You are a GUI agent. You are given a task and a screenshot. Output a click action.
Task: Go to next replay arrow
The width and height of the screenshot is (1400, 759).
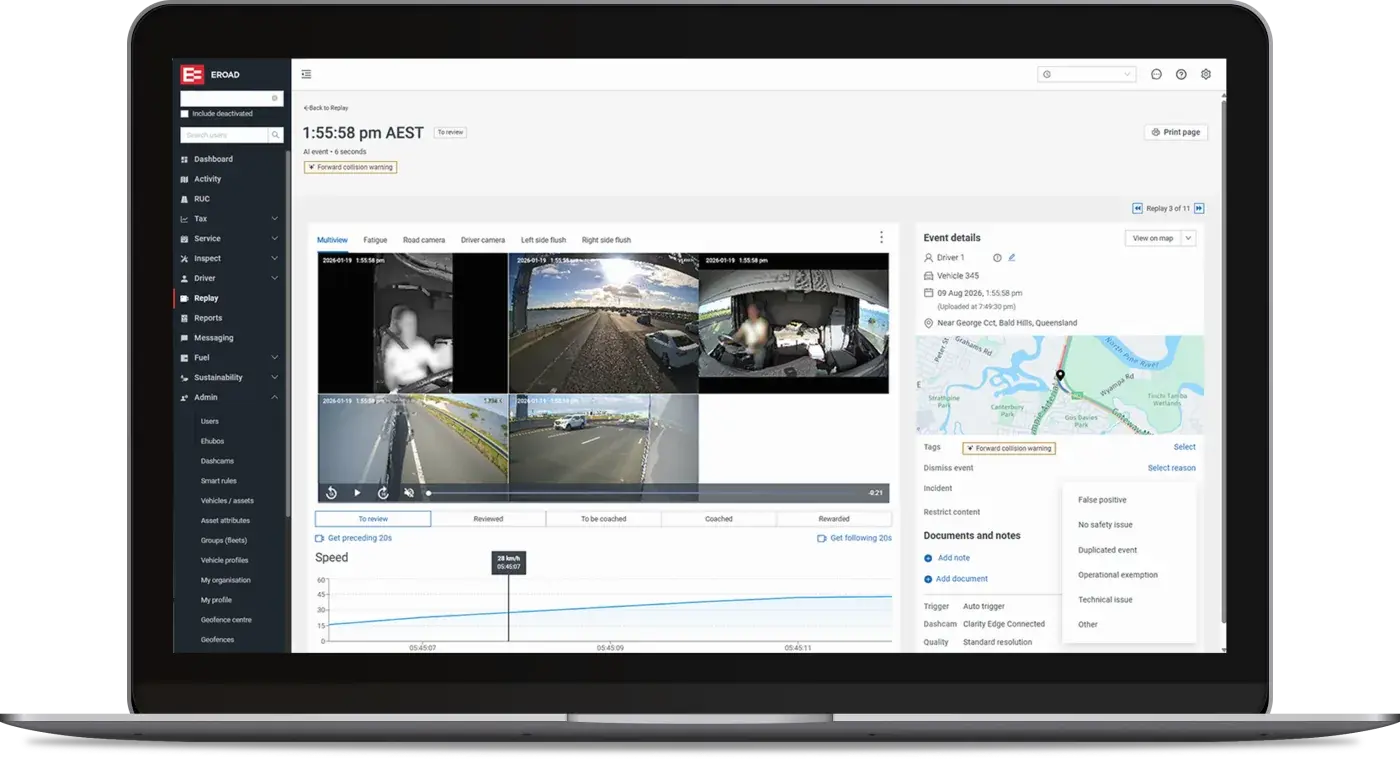pyautogui.click(x=1199, y=208)
